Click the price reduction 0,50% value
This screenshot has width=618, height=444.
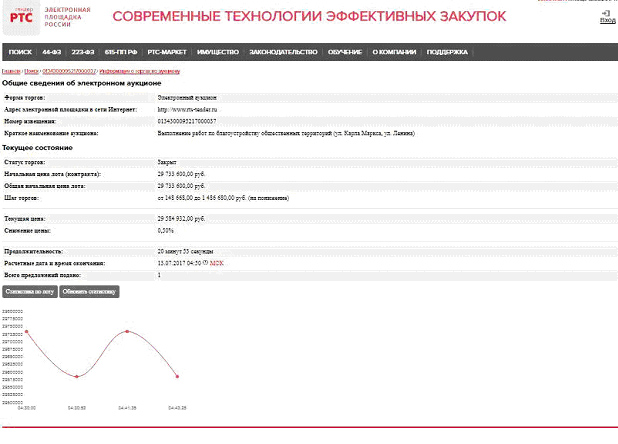pyautogui.click(x=166, y=230)
